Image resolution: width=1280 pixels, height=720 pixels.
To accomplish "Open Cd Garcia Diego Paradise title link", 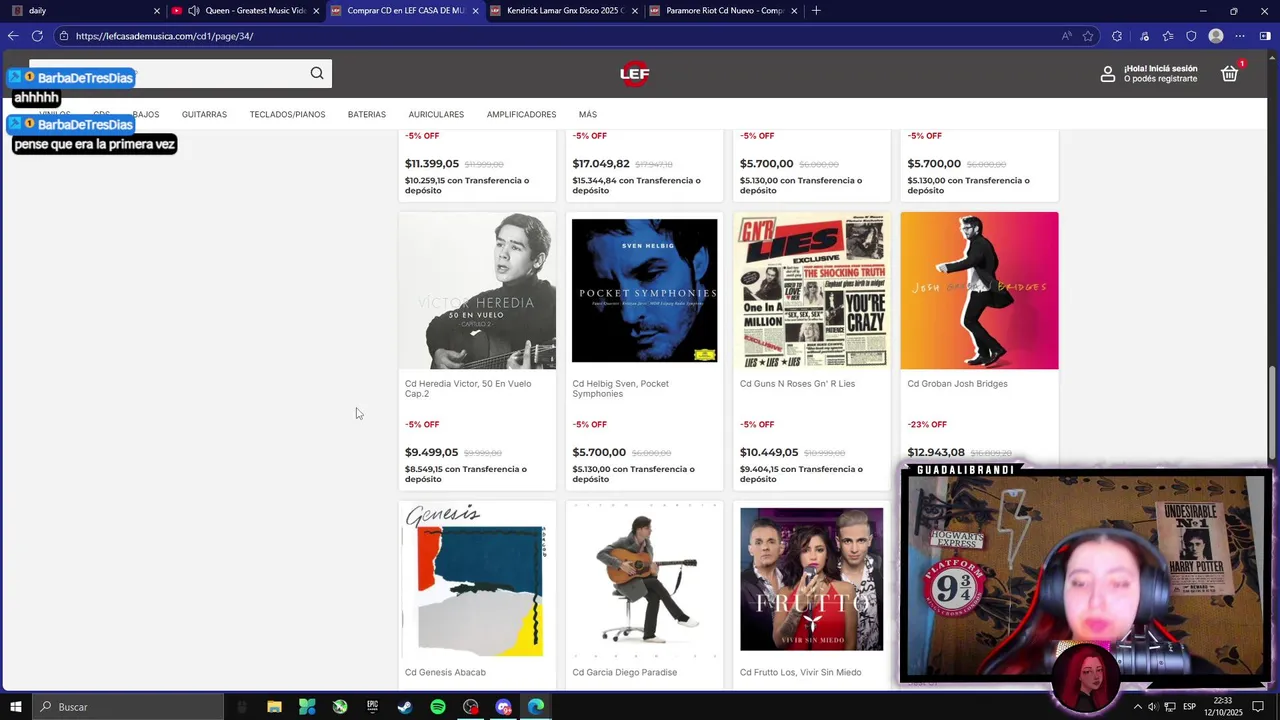I will pos(624,673).
